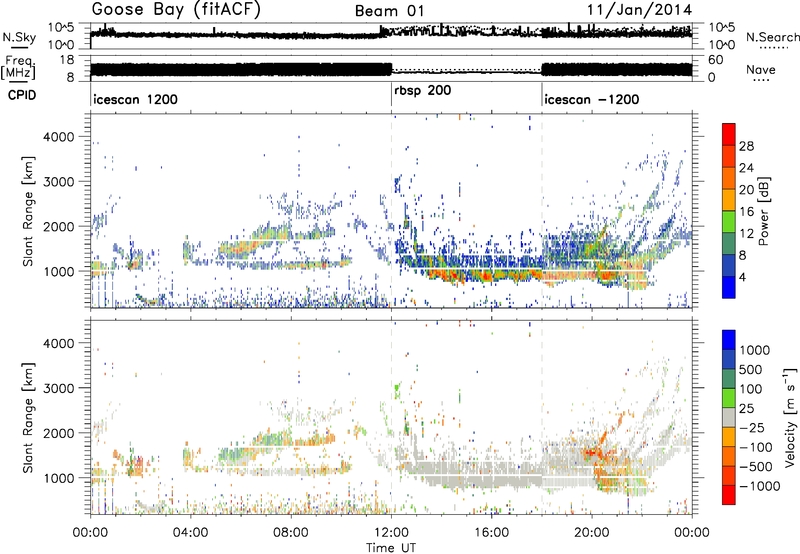The image size is (800, 554).
Task: Click the '08:00' time axis label
Action: tap(291, 533)
